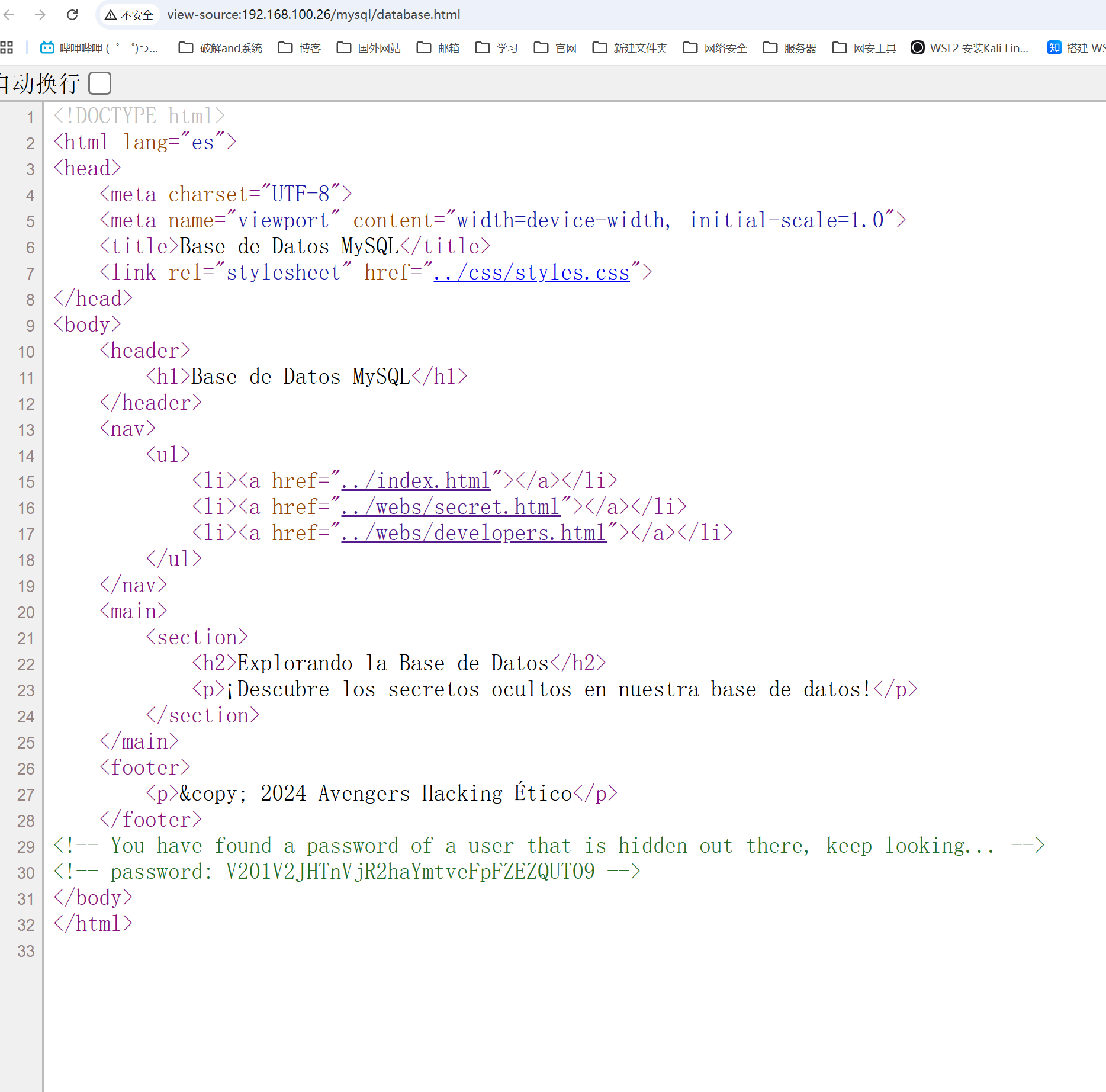Open the WSL2 安装Kali Linux bookmark
This screenshot has width=1106, height=1092.
[970, 47]
